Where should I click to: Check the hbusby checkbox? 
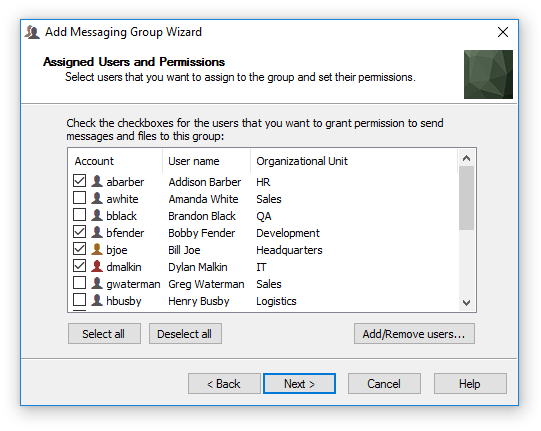tap(79, 300)
